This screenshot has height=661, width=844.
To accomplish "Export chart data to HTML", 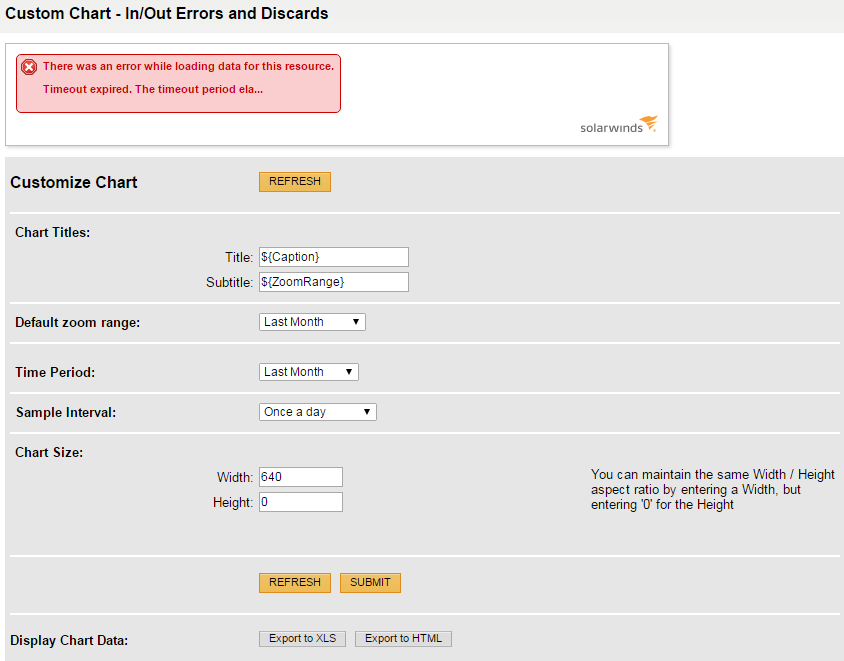I will 403,639.
